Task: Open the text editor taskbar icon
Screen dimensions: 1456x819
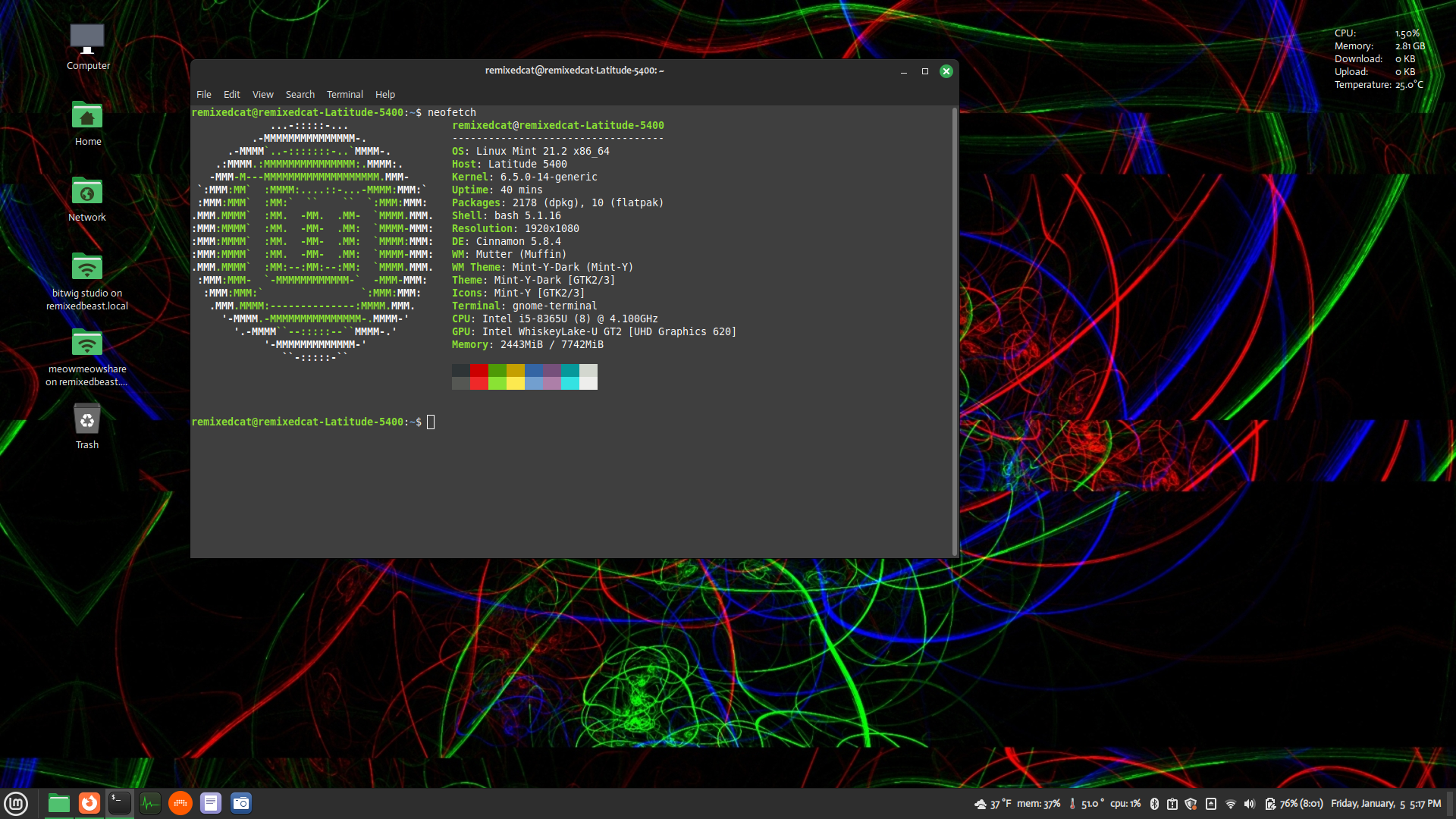Action: click(x=211, y=803)
